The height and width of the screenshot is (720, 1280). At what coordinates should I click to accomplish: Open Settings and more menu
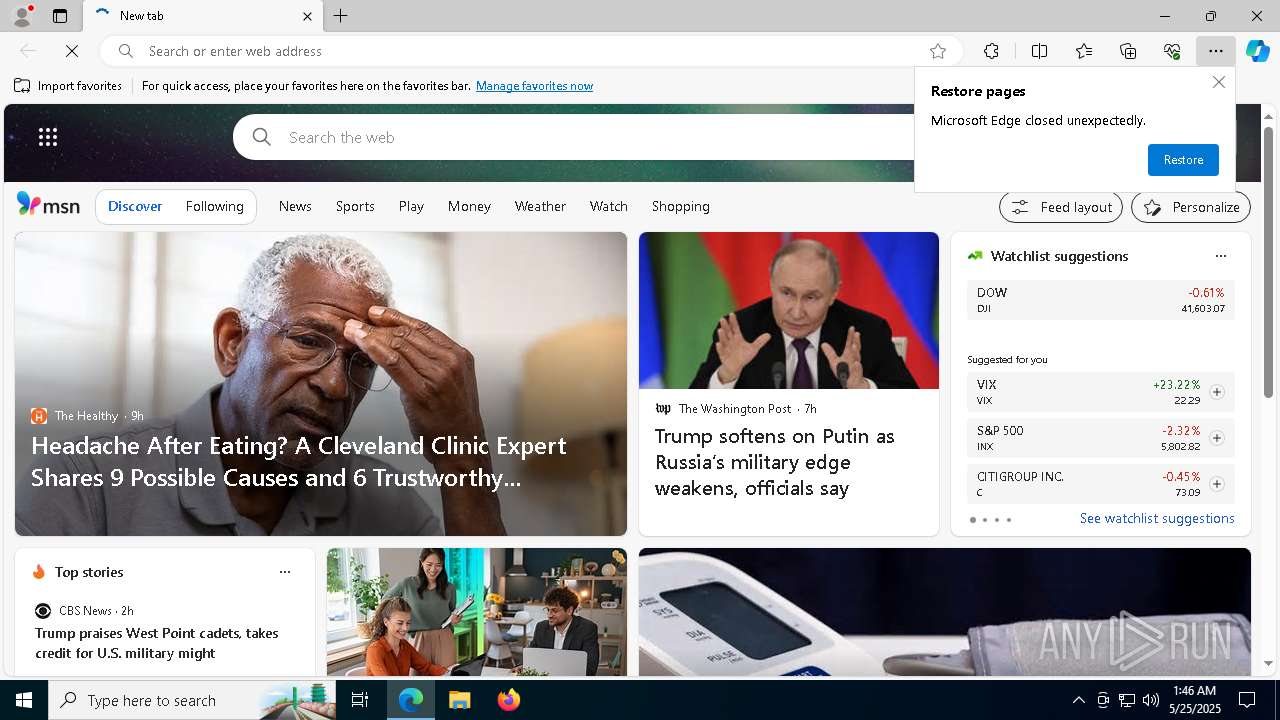tap(1216, 51)
